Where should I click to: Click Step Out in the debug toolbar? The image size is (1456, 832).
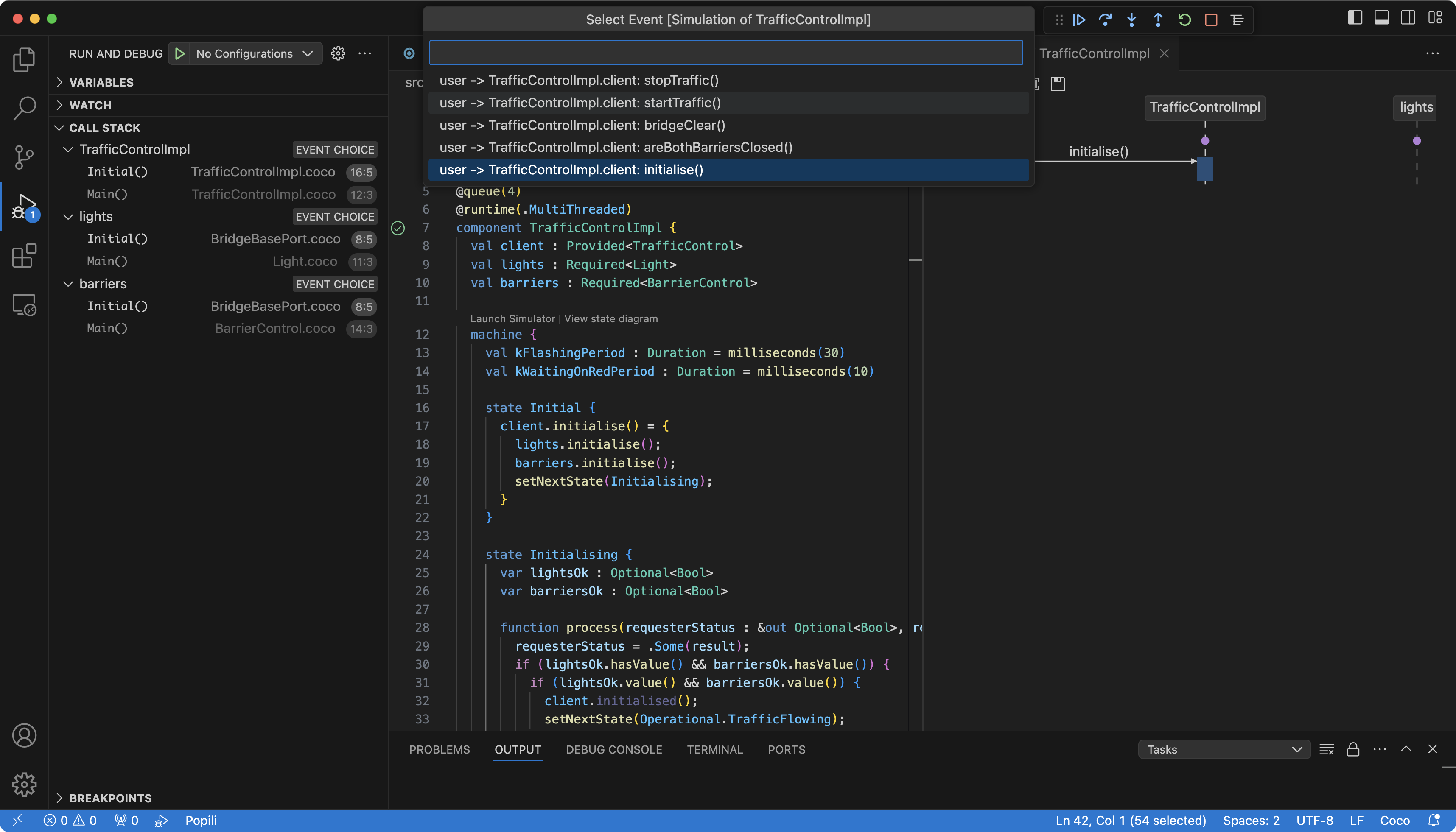coord(1158,20)
